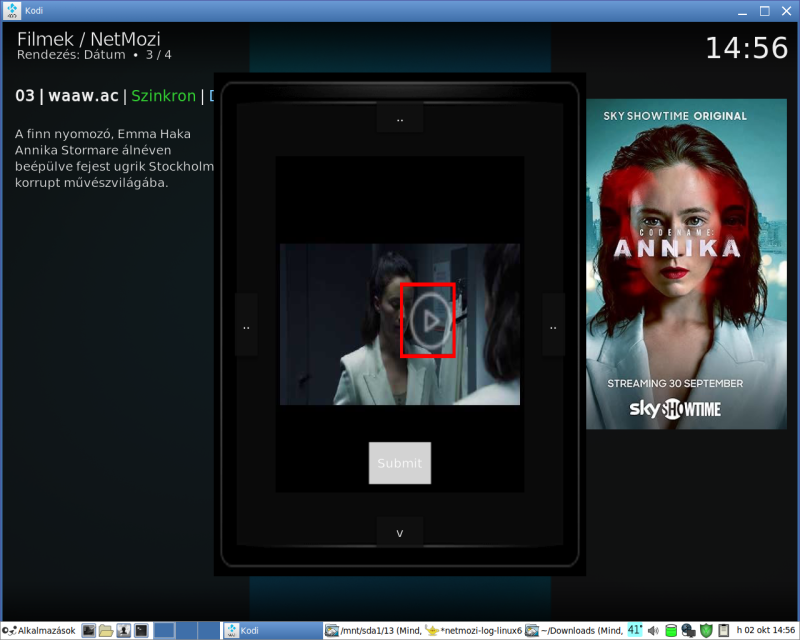Click the 14:56 clock in Kodi

[746, 48]
